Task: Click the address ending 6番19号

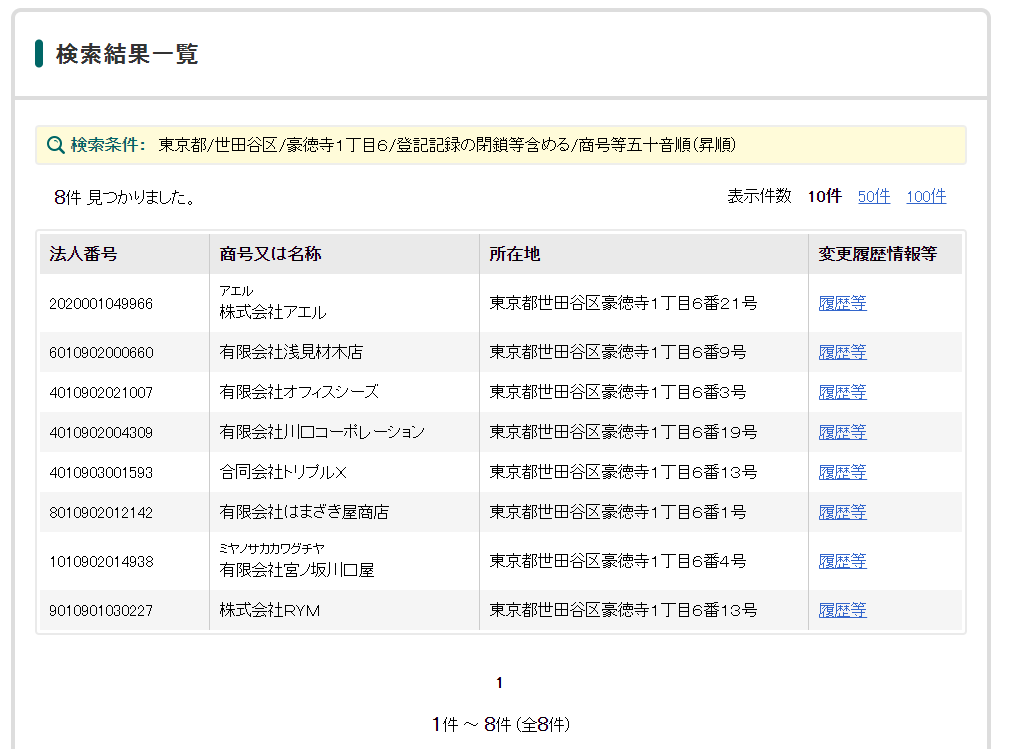Action: [623, 432]
